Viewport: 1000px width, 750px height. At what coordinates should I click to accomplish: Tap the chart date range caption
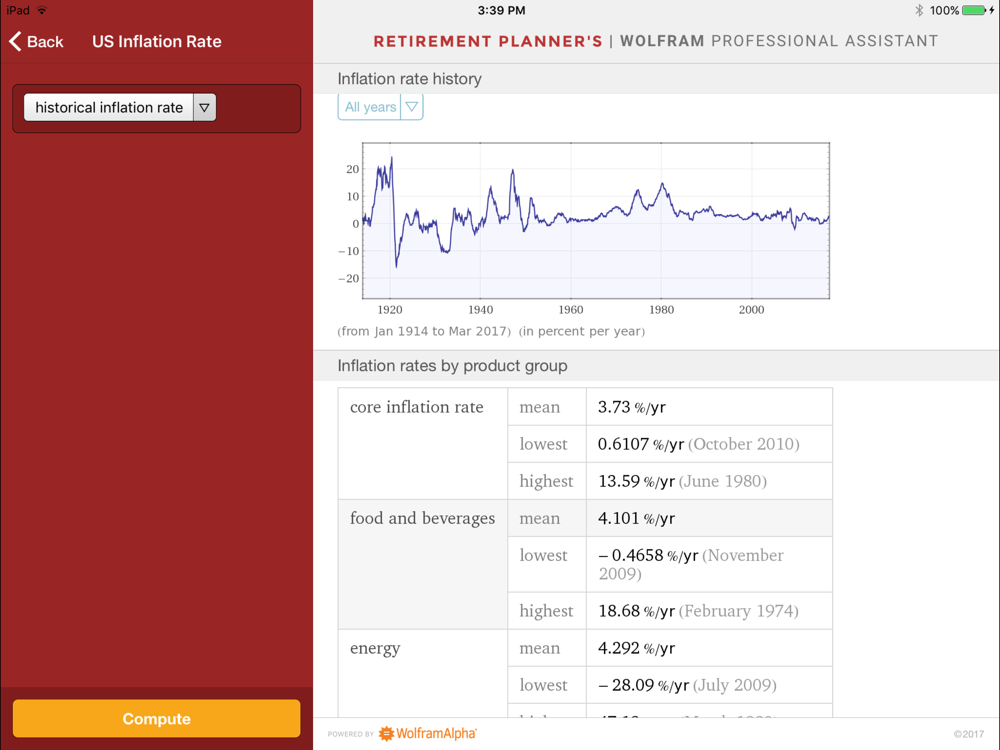click(424, 331)
